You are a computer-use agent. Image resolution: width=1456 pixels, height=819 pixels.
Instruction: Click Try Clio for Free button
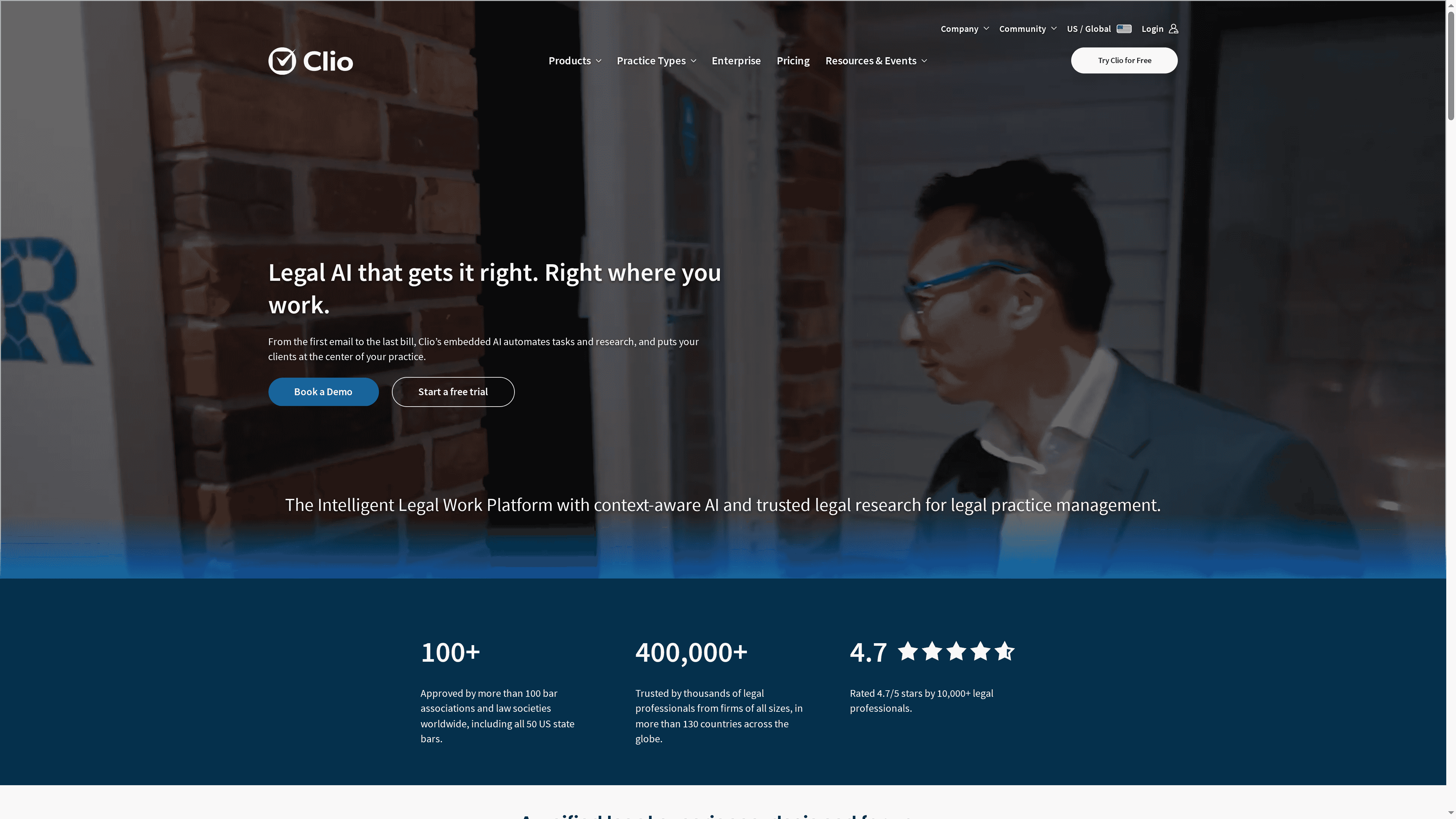pyautogui.click(x=1124, y=60)
